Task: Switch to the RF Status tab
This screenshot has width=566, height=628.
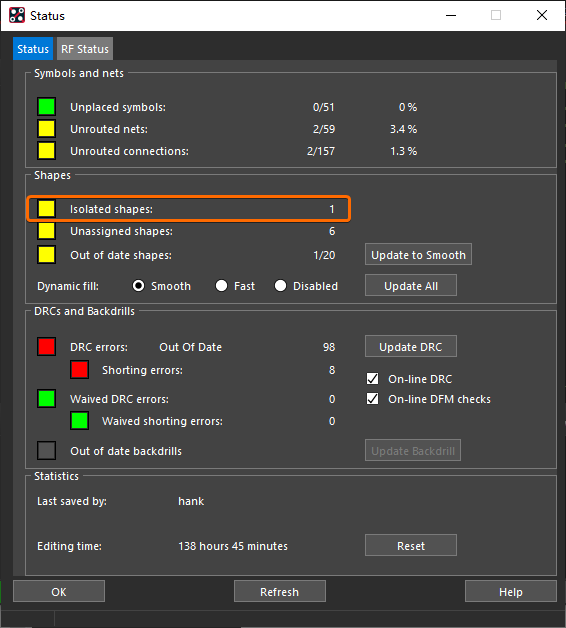Action: pyautogui.click(x=85, y=49)
